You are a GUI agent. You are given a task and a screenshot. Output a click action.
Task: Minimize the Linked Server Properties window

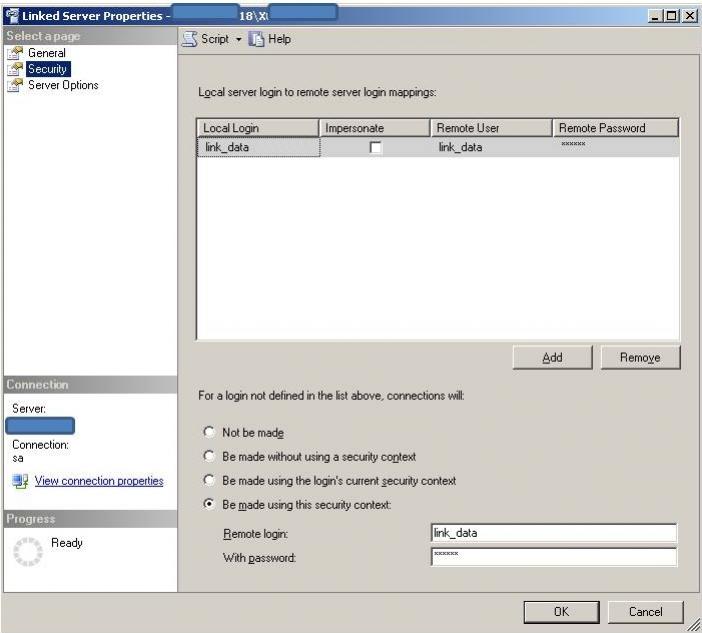(655, 16)
